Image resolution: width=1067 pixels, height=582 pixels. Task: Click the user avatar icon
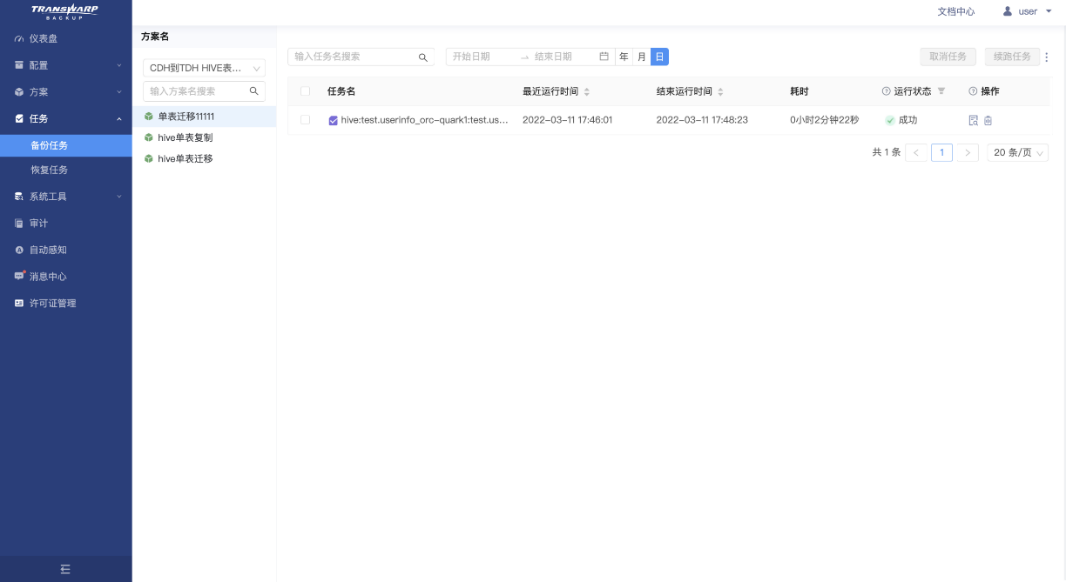coord(1007,11)
